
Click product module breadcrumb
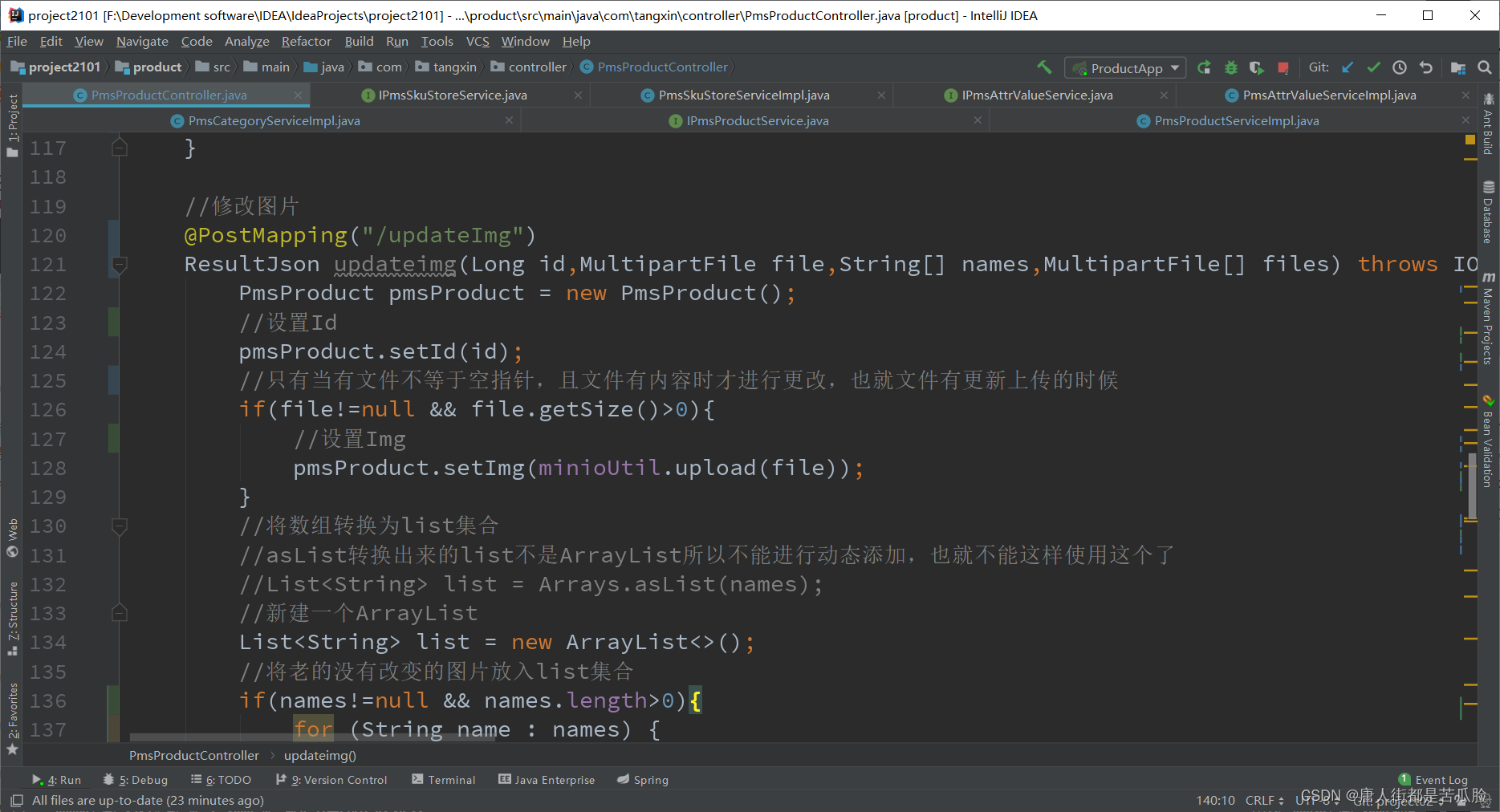click(149, 67)
